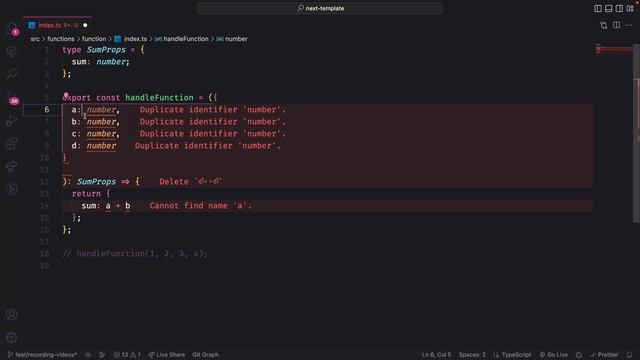Image resolution: width=640 pixels, height=360 pixels.
Task: Toggle secondary side bar layout icon
Action: pos(619,8)
